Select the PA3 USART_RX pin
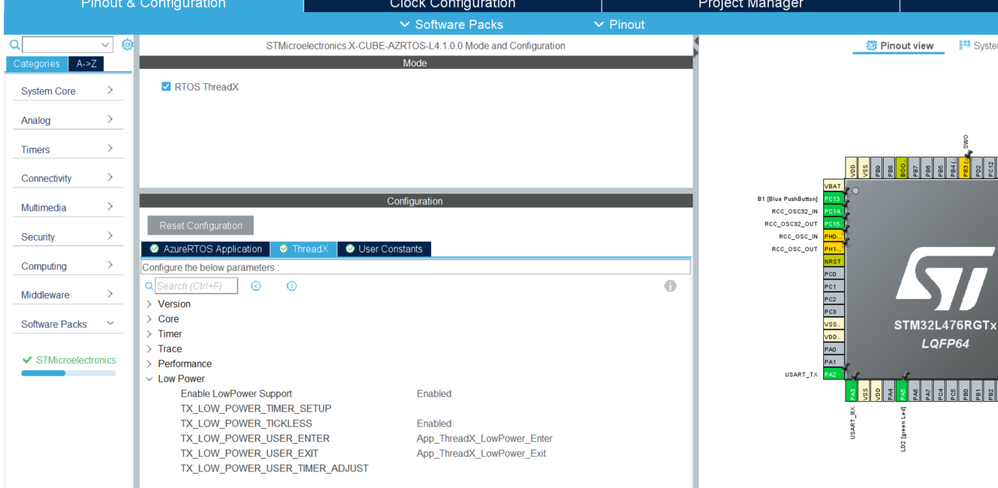998x488 pixels. click(x=852, y=391)
